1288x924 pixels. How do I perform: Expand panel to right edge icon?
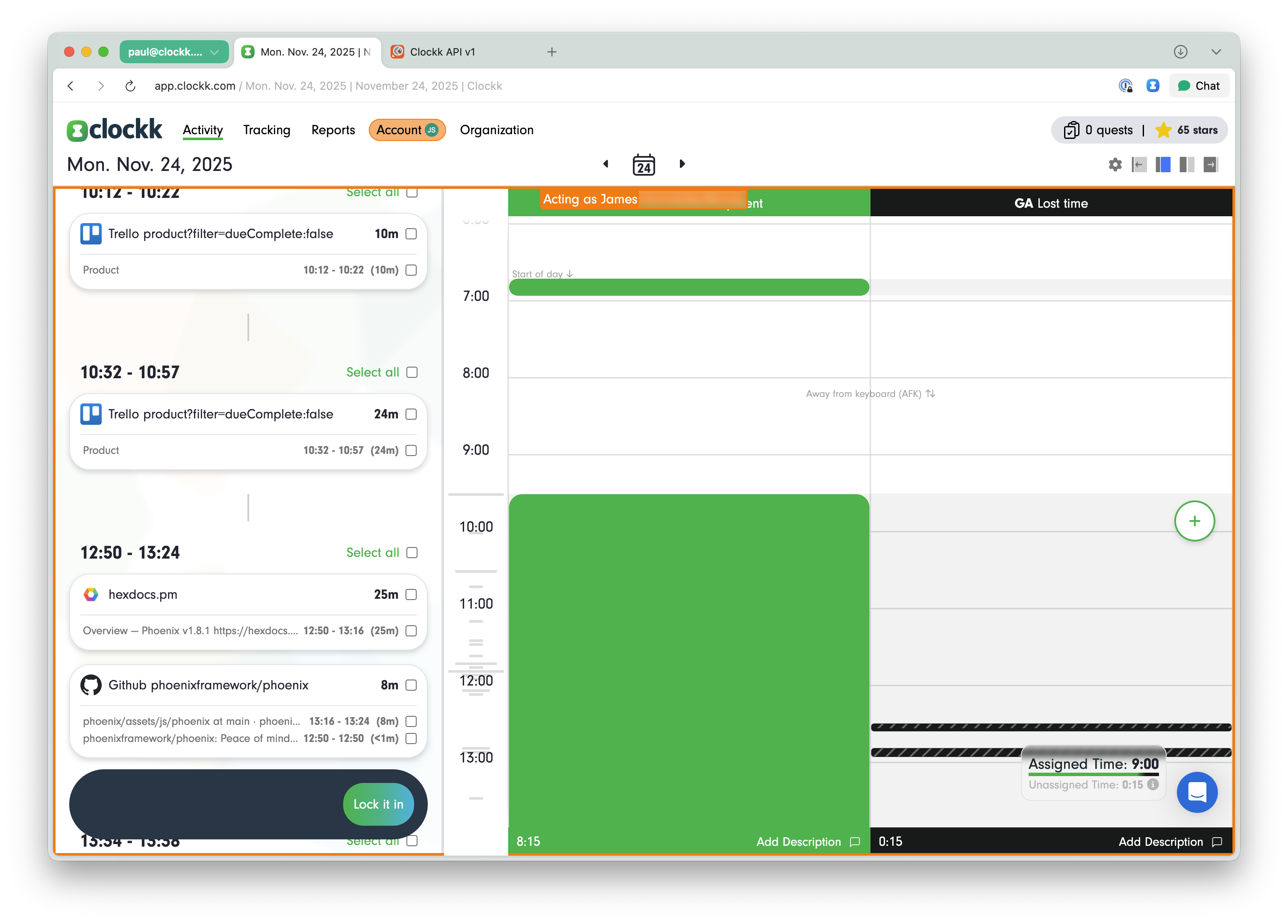coord(1211,165)
